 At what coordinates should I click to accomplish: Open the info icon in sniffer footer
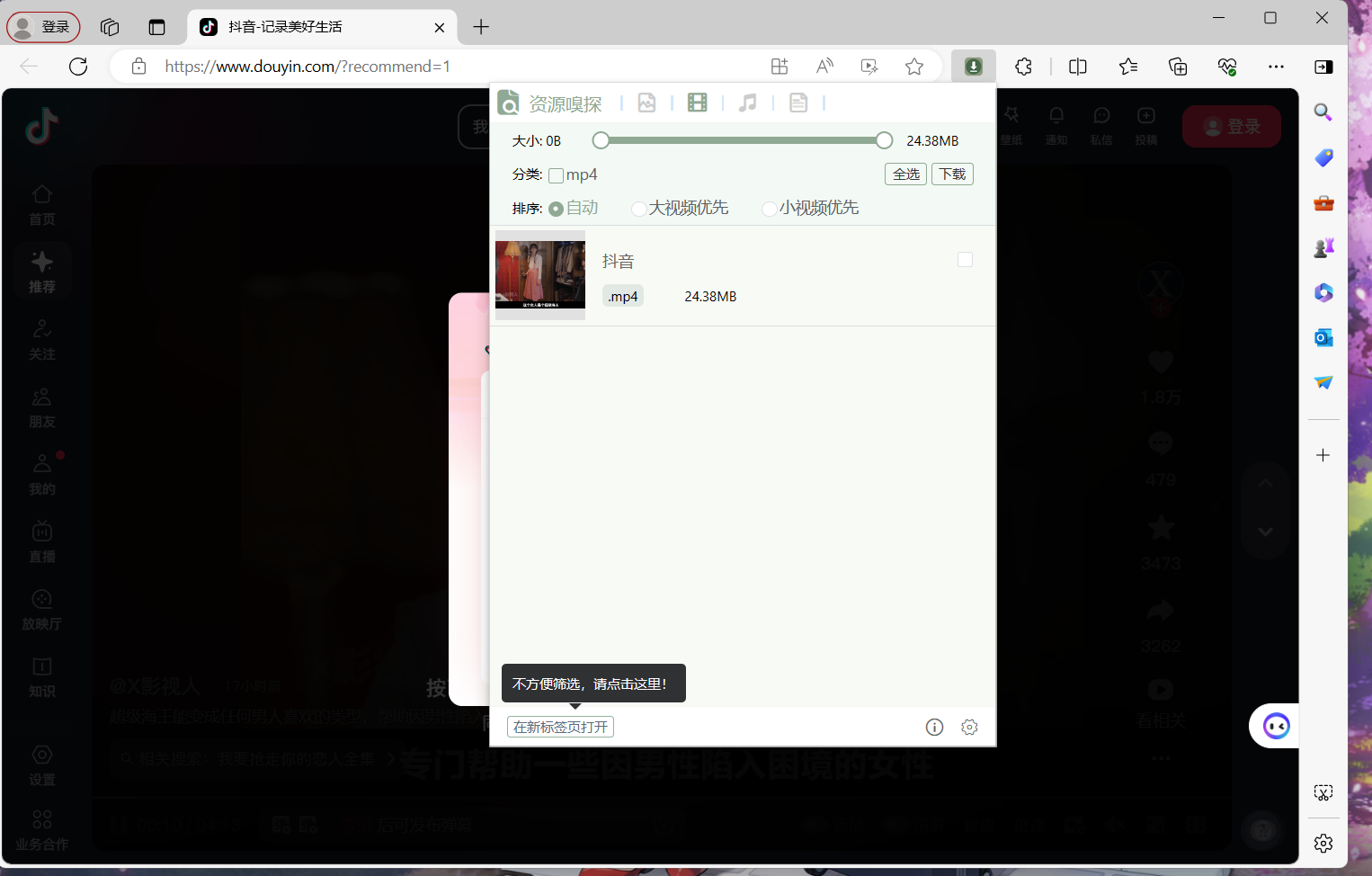[x=934, y=727]
